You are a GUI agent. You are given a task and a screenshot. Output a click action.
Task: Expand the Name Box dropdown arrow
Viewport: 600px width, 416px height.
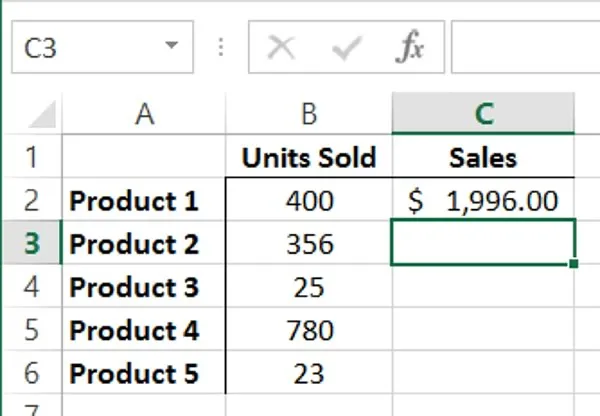click(172, 47)
